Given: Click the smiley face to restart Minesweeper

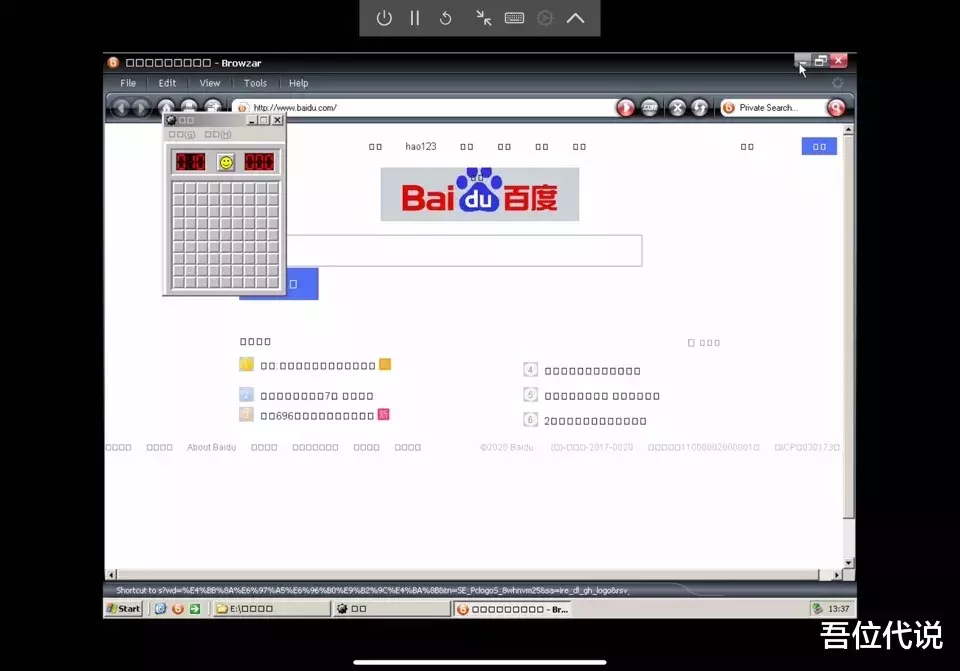Looking at the screenshot, I should pyautogui.click(x=224, y=161).
